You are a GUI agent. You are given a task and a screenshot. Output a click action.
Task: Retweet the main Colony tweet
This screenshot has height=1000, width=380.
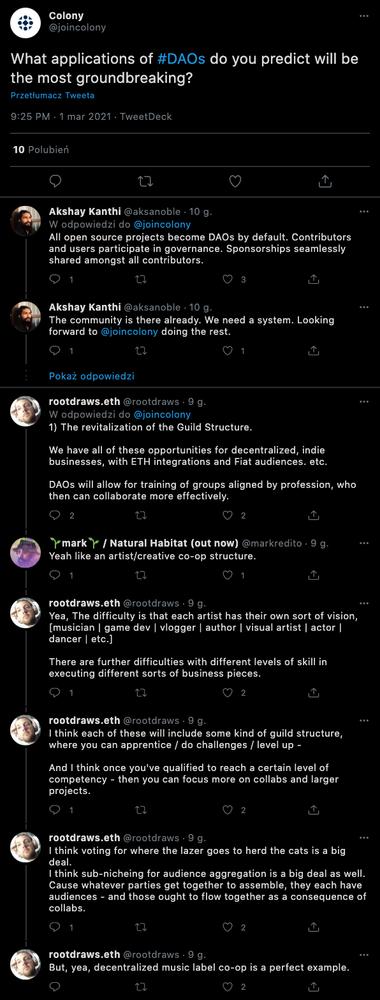click(145, 182)
